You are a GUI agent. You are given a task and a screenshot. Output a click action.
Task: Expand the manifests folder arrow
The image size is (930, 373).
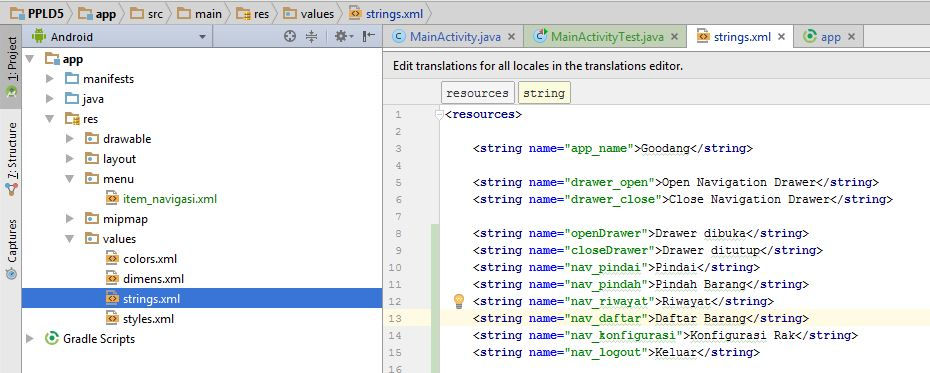(50, 79)
